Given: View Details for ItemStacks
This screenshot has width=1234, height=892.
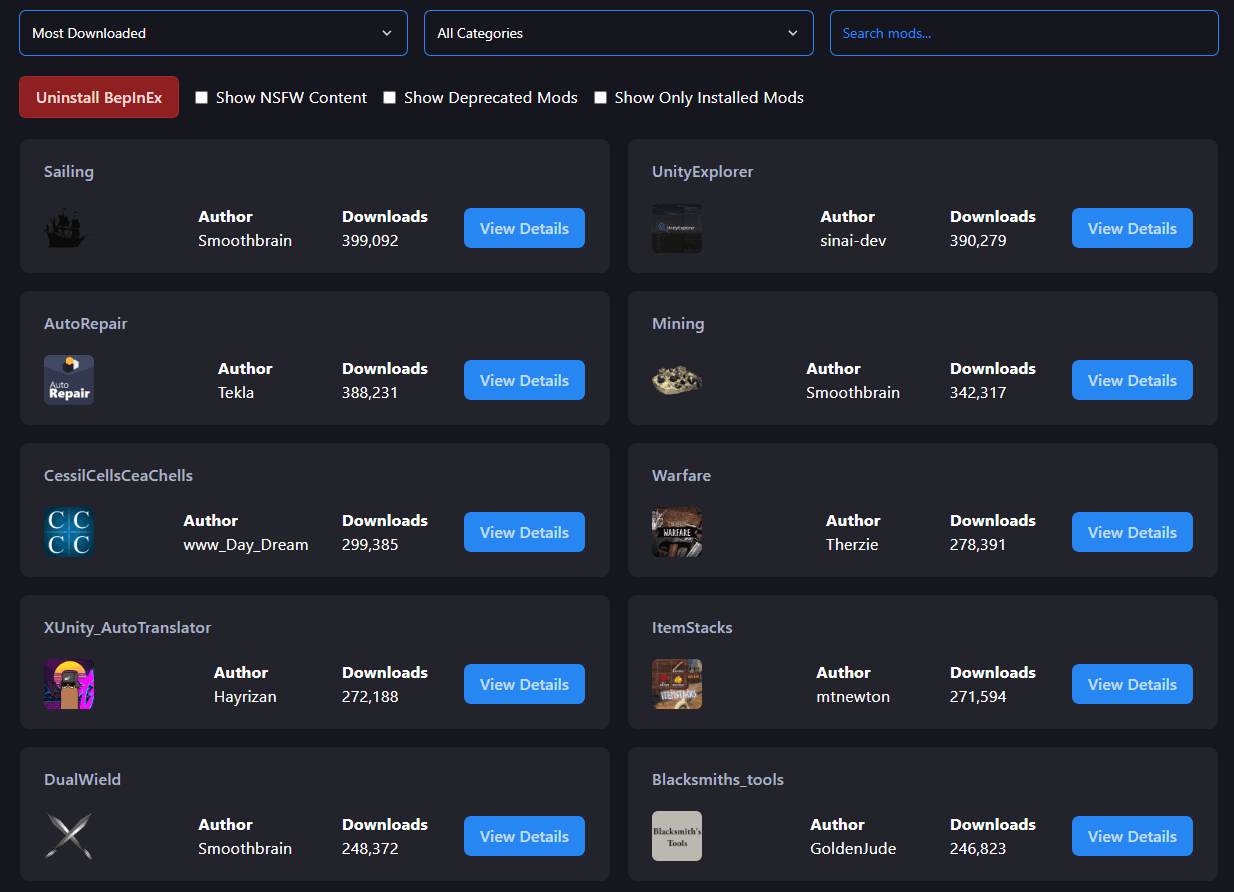Looking at the screenshot, I should 1132,684.
